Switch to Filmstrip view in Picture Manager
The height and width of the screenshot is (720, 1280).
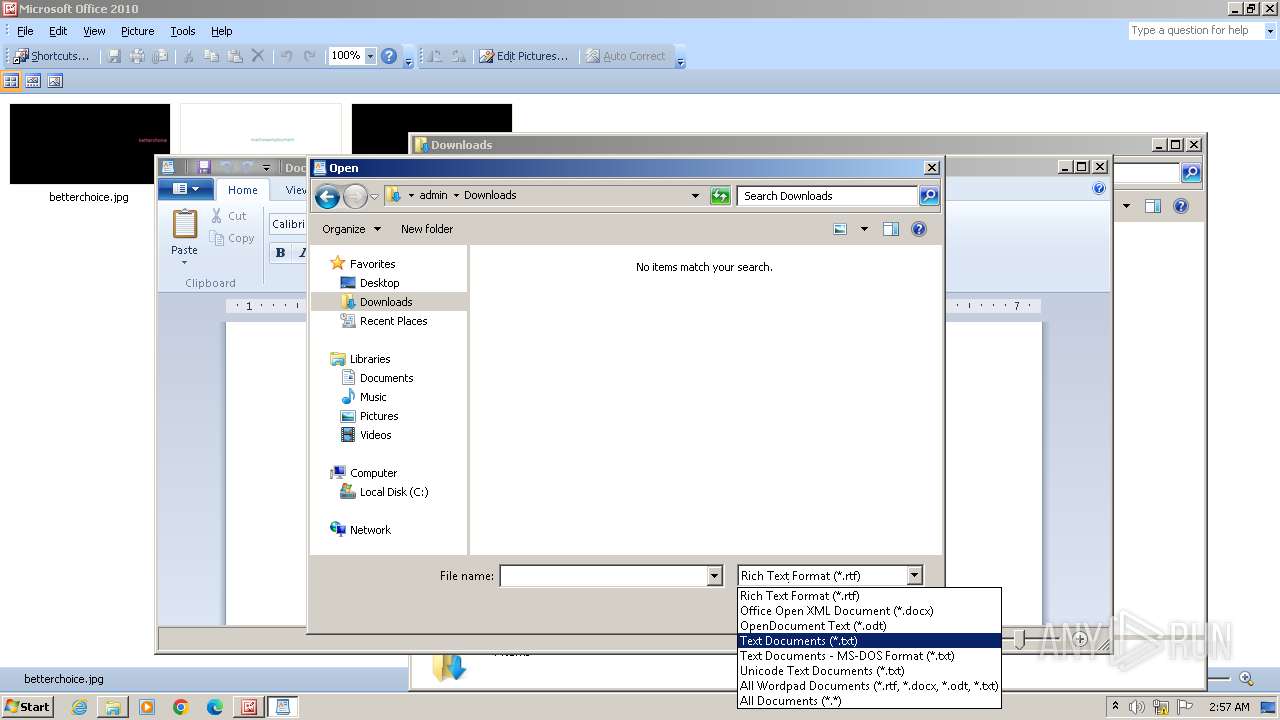click(x=33, y=81)
